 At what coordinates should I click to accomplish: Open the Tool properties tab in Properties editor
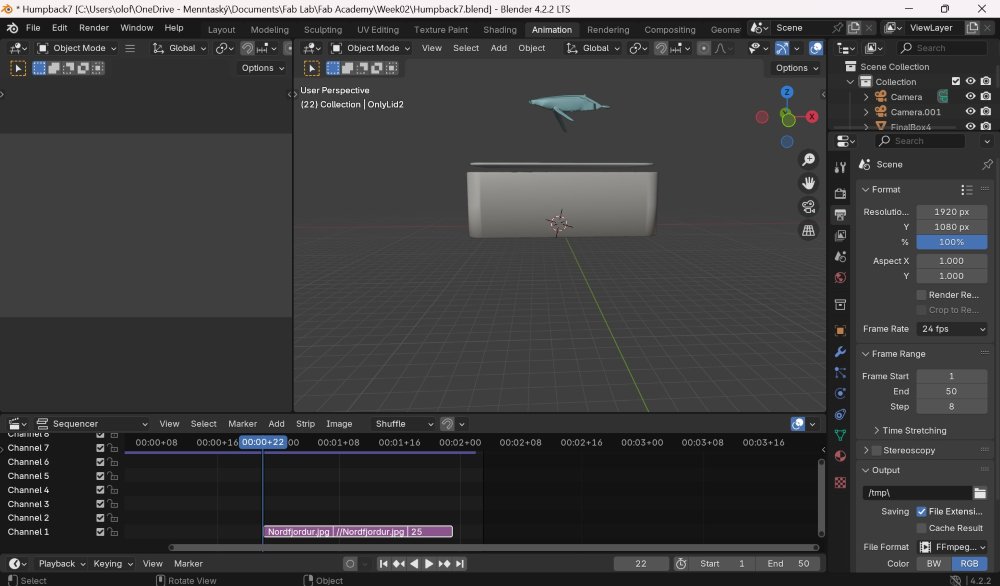840,168
